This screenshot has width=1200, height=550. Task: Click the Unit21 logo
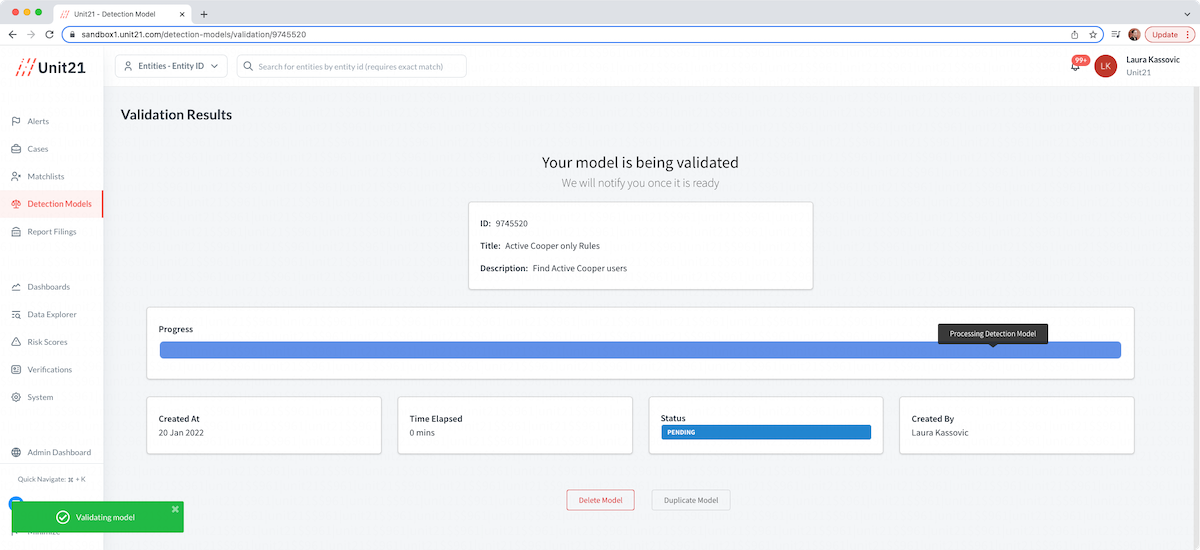point(49,67)
